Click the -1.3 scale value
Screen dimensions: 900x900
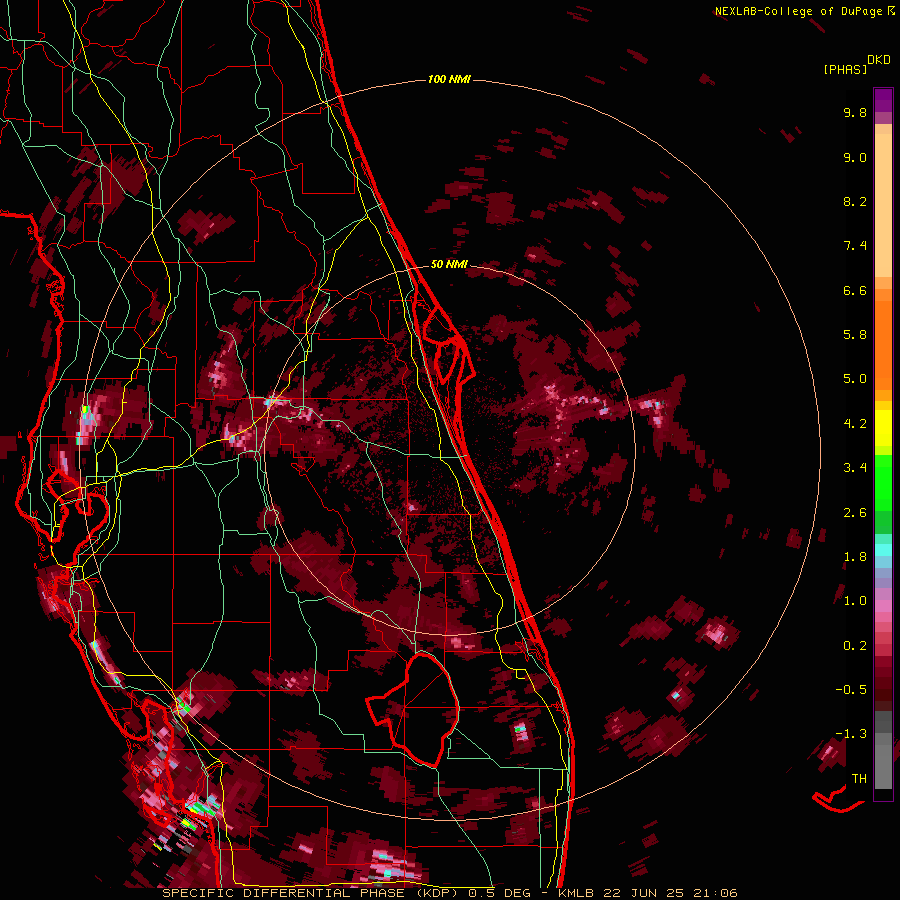[x=851, y=734]
